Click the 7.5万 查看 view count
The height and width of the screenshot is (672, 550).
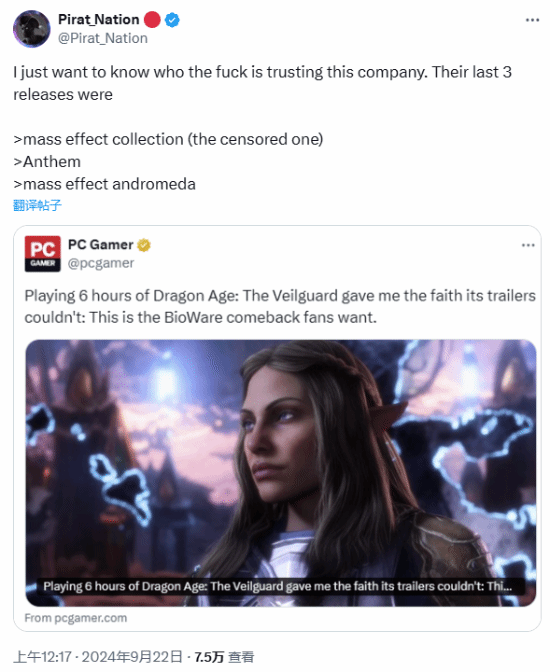[224, 657]
